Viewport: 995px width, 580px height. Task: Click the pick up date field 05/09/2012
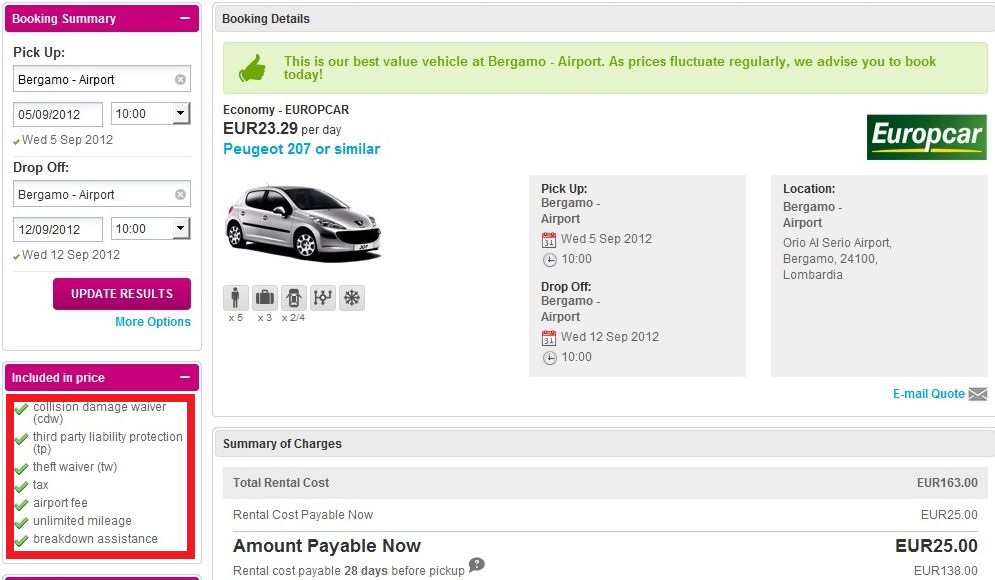pyautogui.click(x=58, y=114)
